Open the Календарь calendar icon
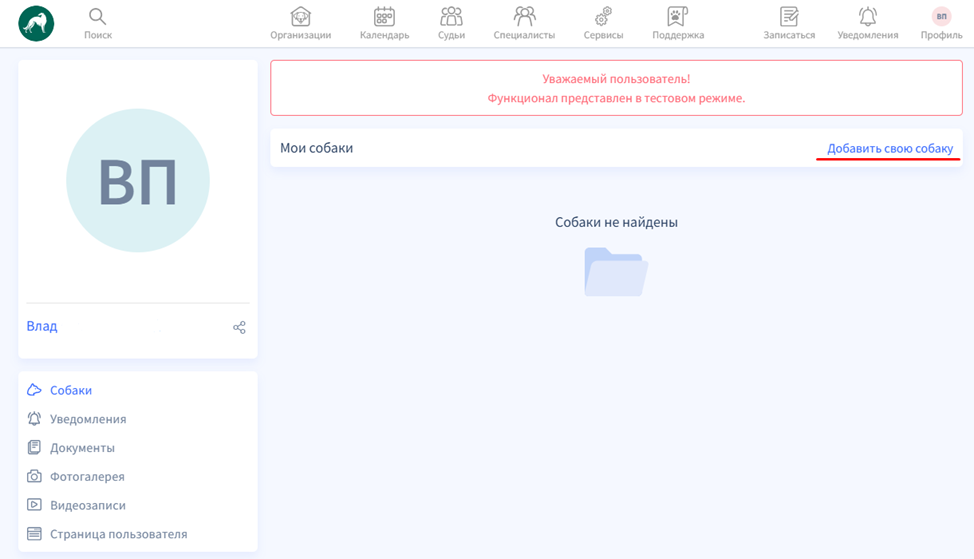 pos(384,17)
